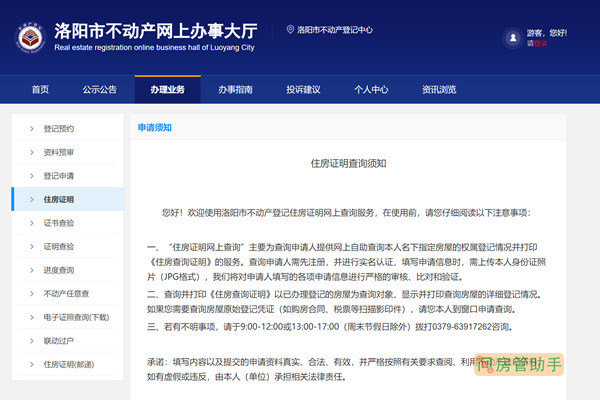This screenshot has width=600, height=400.
Task: Click the location pin icon beside 洛阳市不动产登记中心
Action: [290, 29]
